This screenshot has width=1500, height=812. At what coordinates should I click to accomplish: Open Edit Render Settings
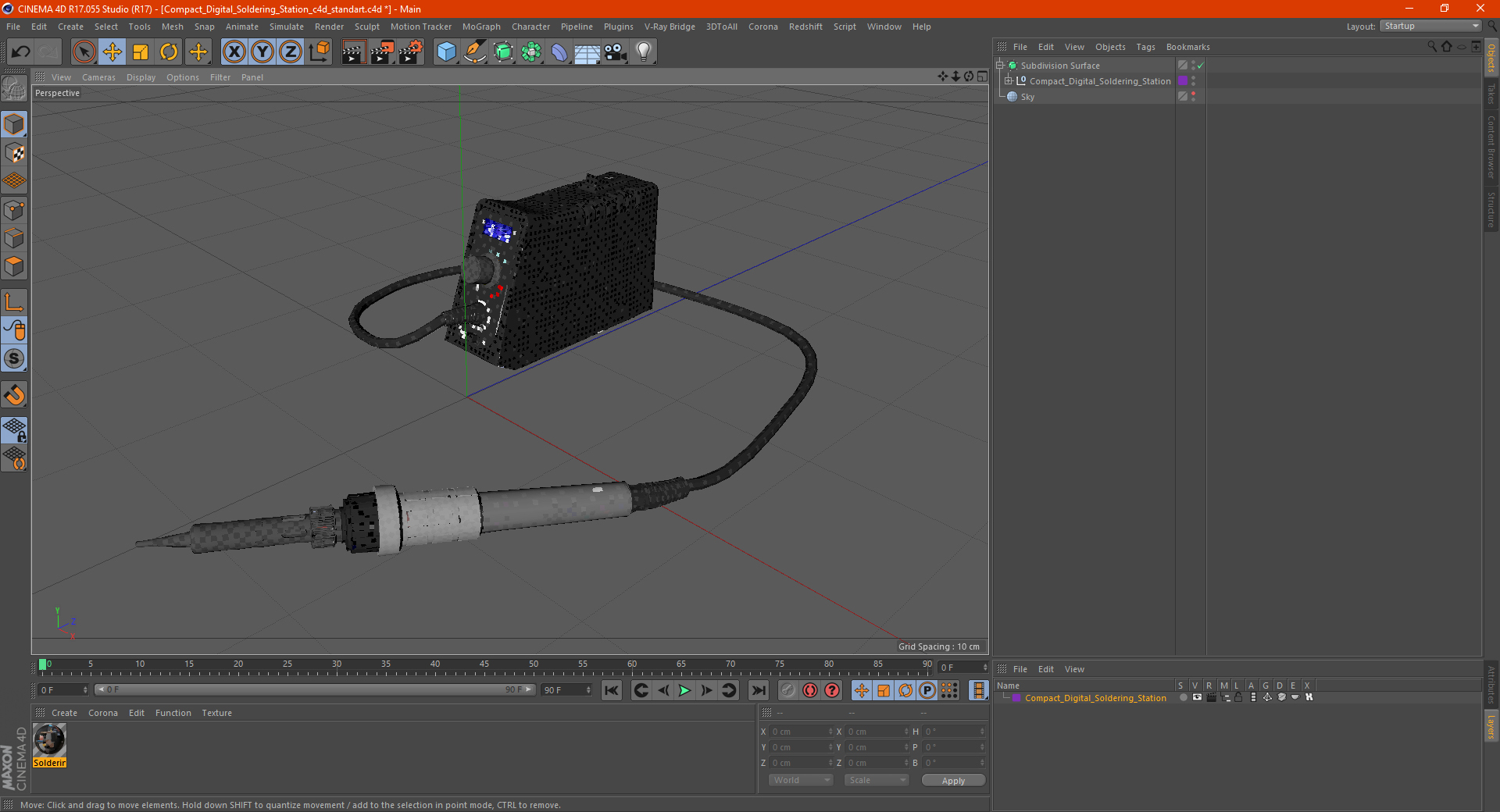click(x=411, y=52)
